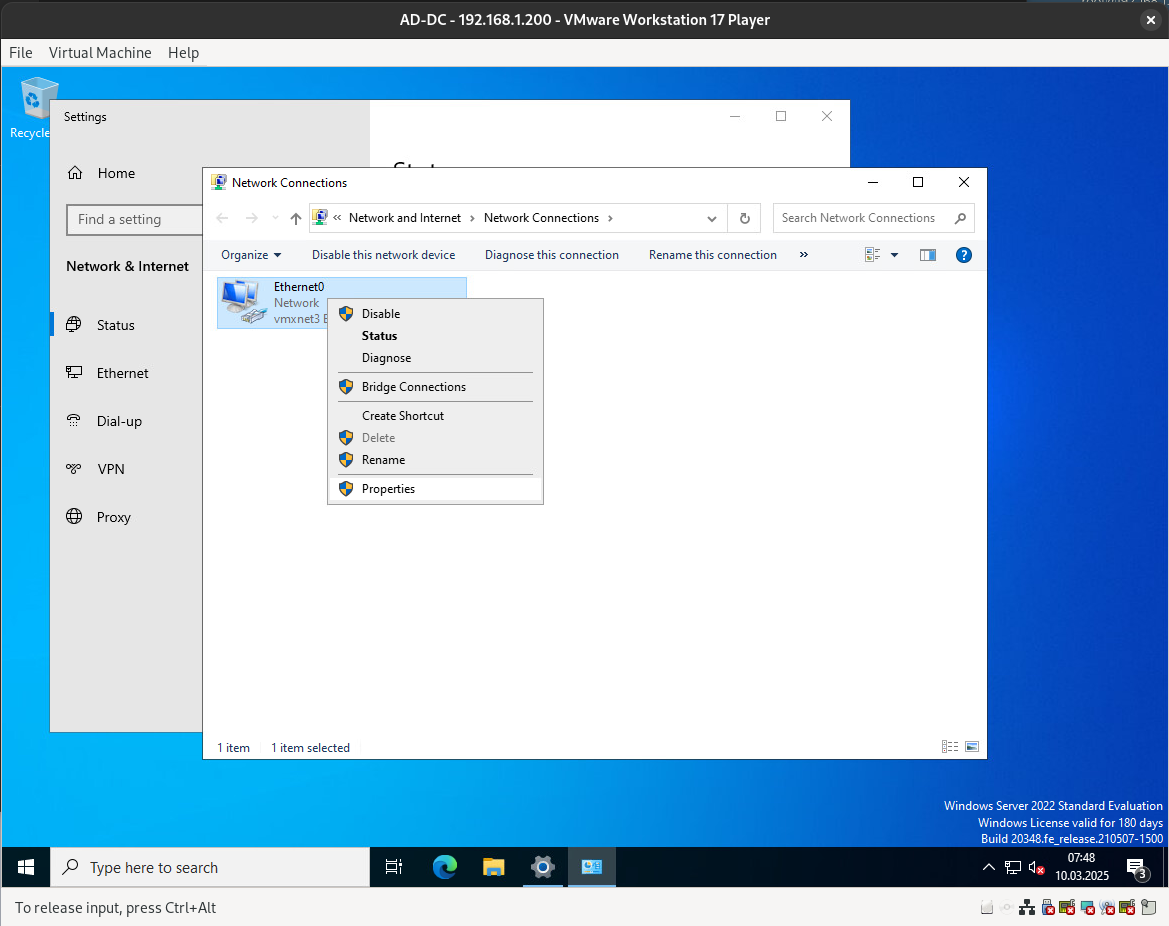Viewport: 1169px width, 926px height.
Task: Expand the Organize dropdown
Action: tap(251, 255)
